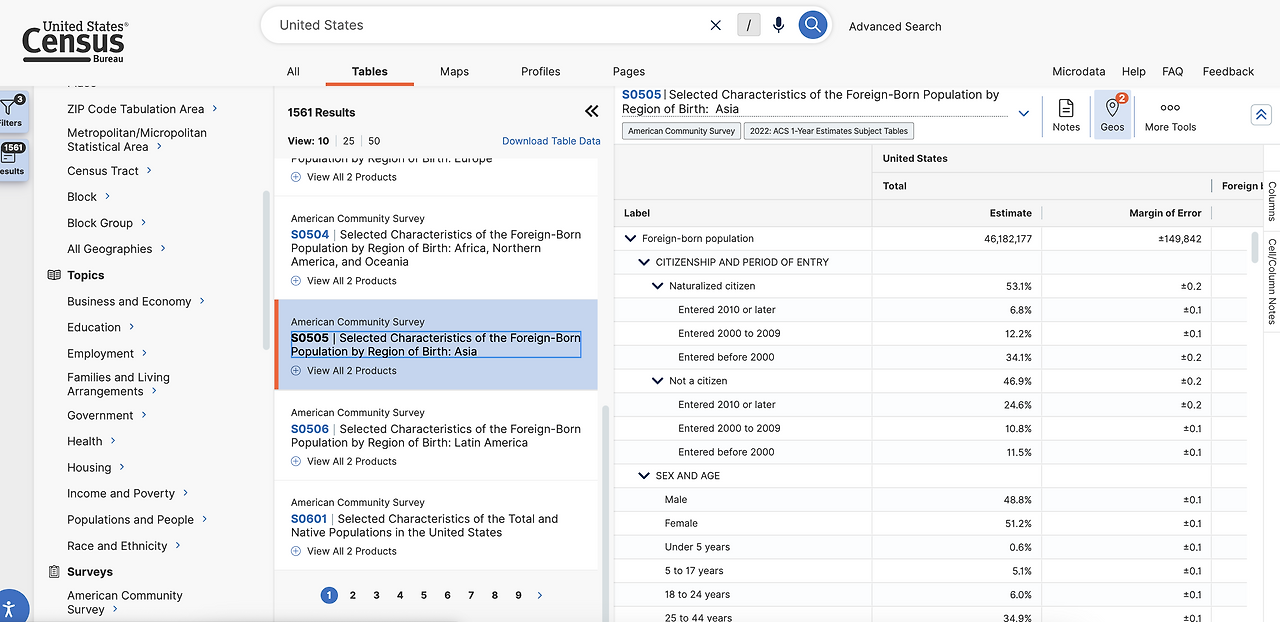Clear the search box text
The width and height of the screenshot is (1280, 622).
coord(715,25)
